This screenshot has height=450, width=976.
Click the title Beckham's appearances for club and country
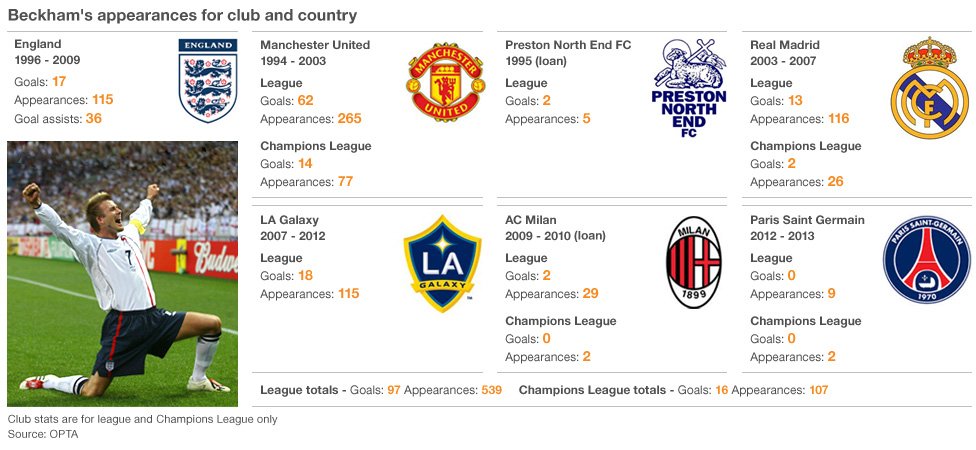click(182, 16)
